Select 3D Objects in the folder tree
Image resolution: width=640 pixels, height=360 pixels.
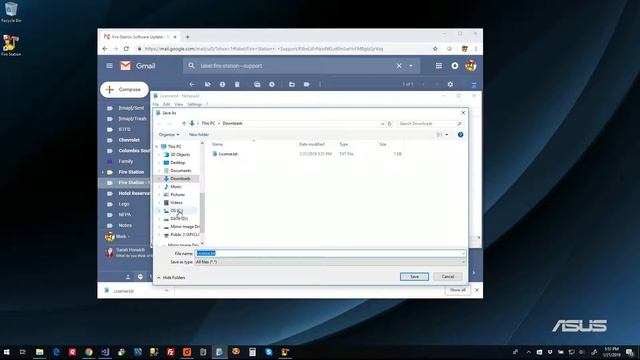coord(180,155)
